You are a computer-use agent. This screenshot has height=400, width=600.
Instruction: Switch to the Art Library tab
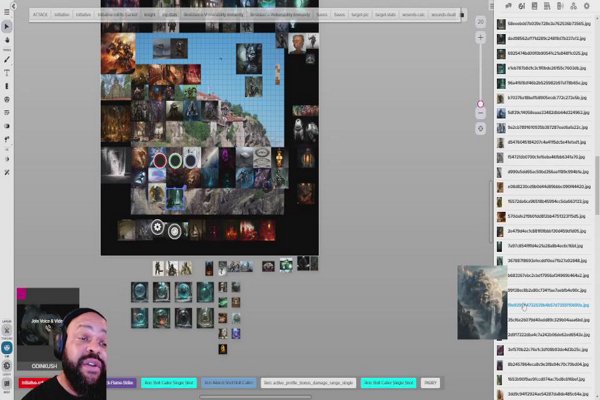tap(521, 6)
